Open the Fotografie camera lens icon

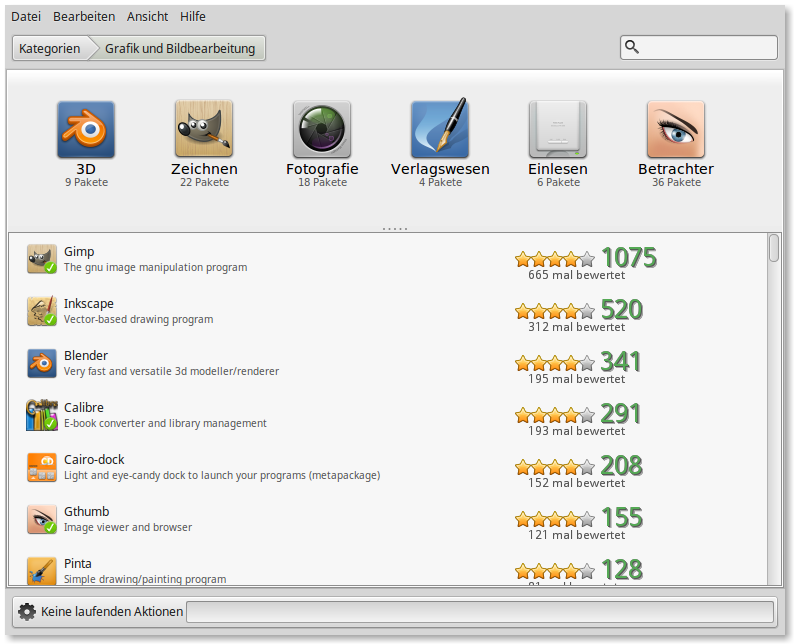point(322,130)
